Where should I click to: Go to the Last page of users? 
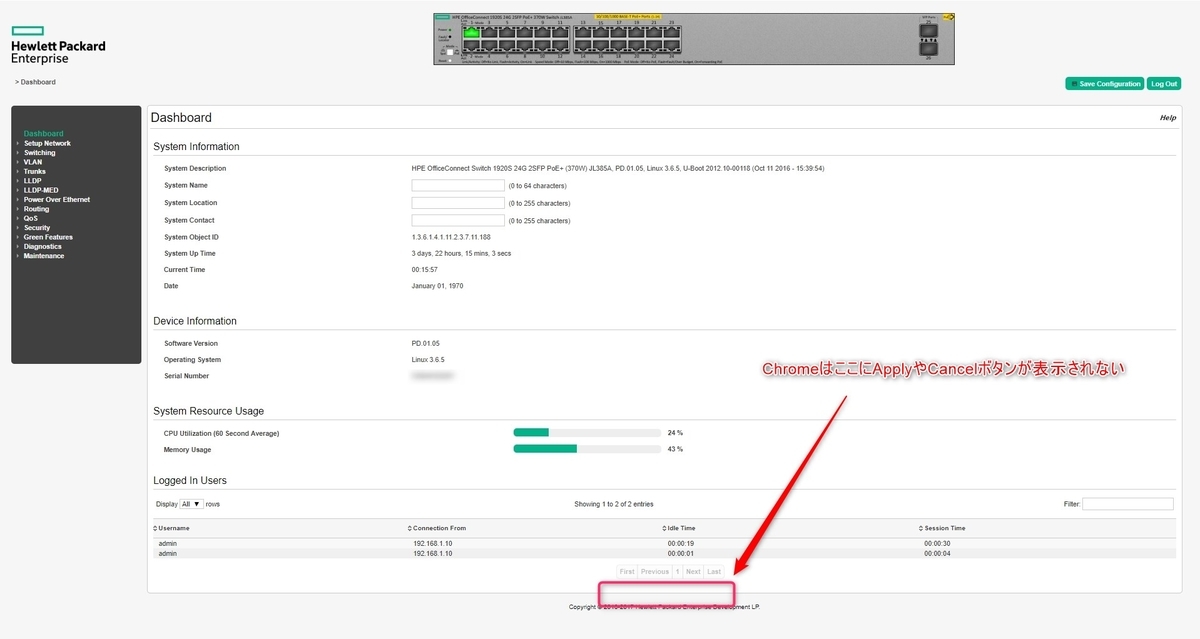[714, 572]
